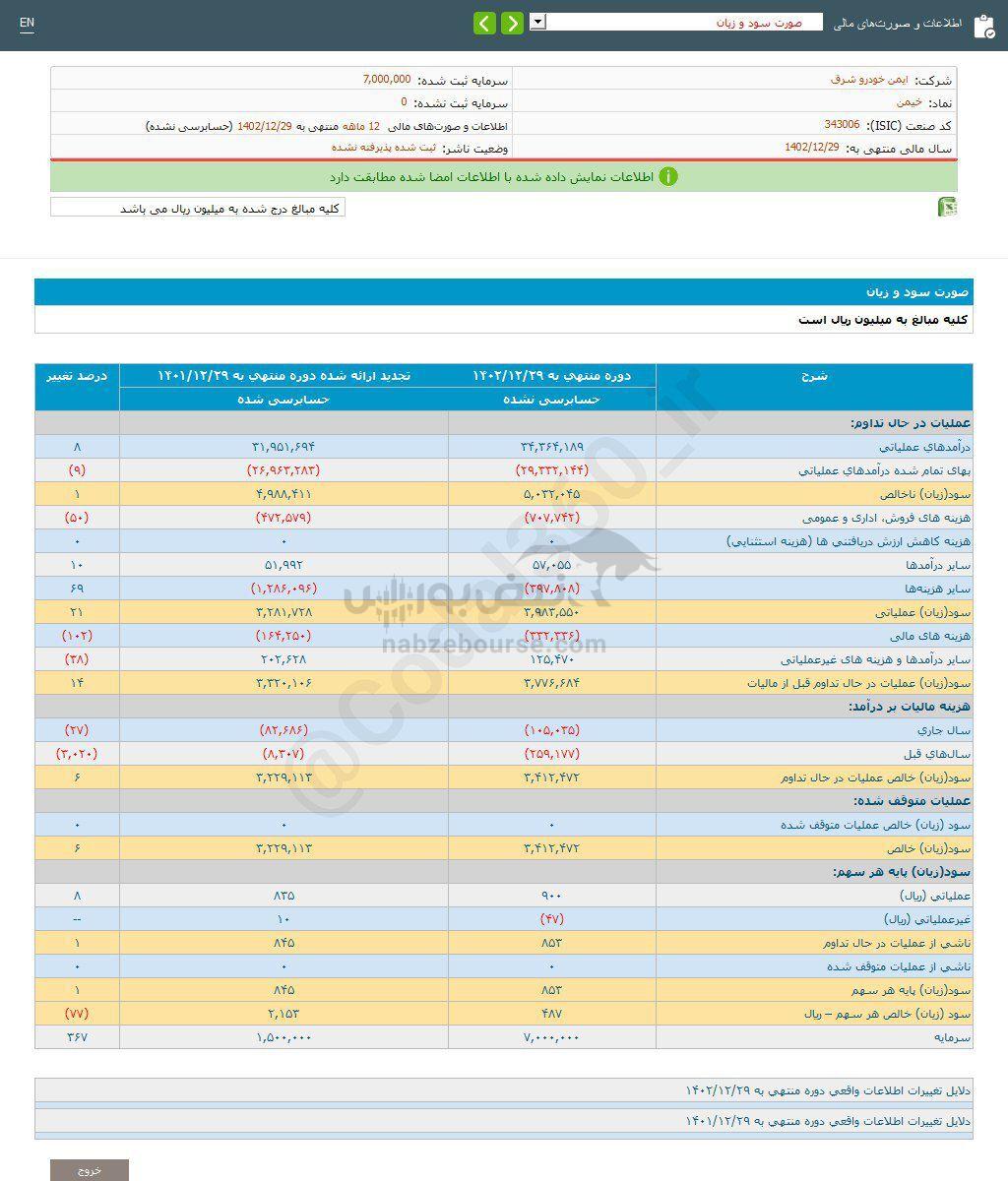Click the سرمايه row label
This screenshot has height=1181, width=1008.
click(x=951, y=1037)
